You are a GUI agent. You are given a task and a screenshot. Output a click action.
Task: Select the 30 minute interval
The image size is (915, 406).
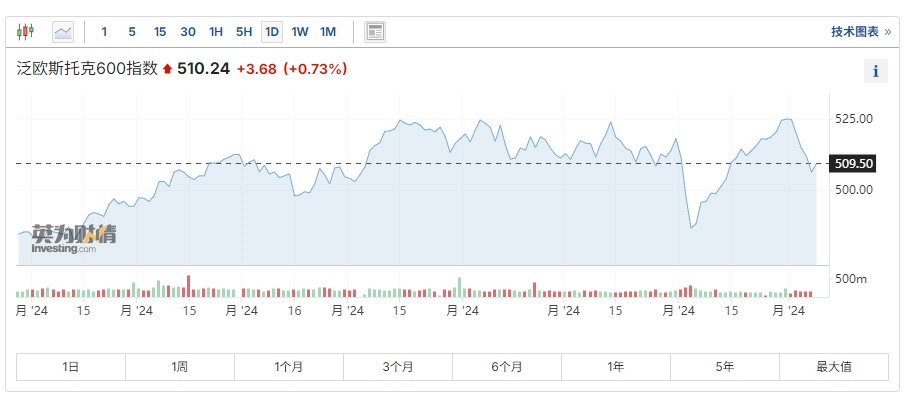click(188, 32)
